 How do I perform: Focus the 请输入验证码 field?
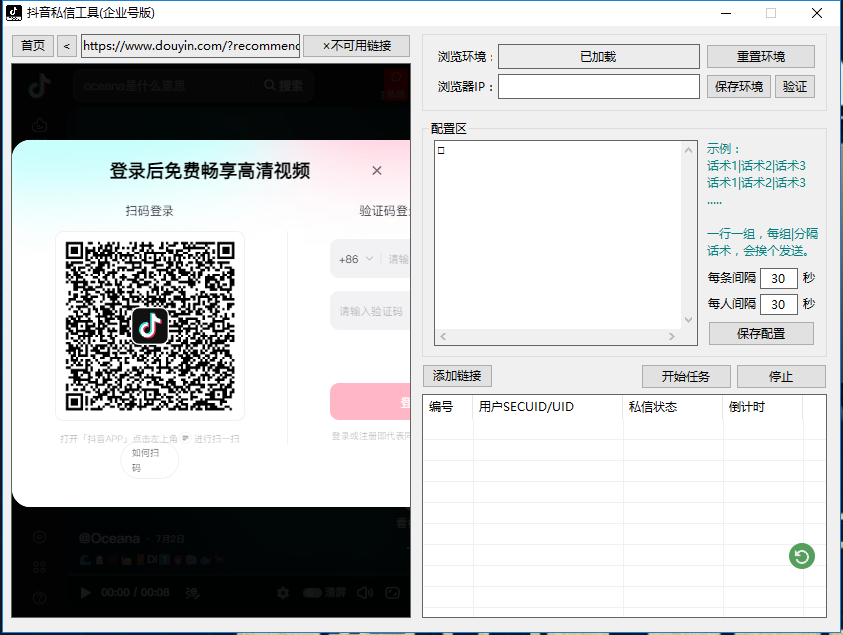[370, 311]
